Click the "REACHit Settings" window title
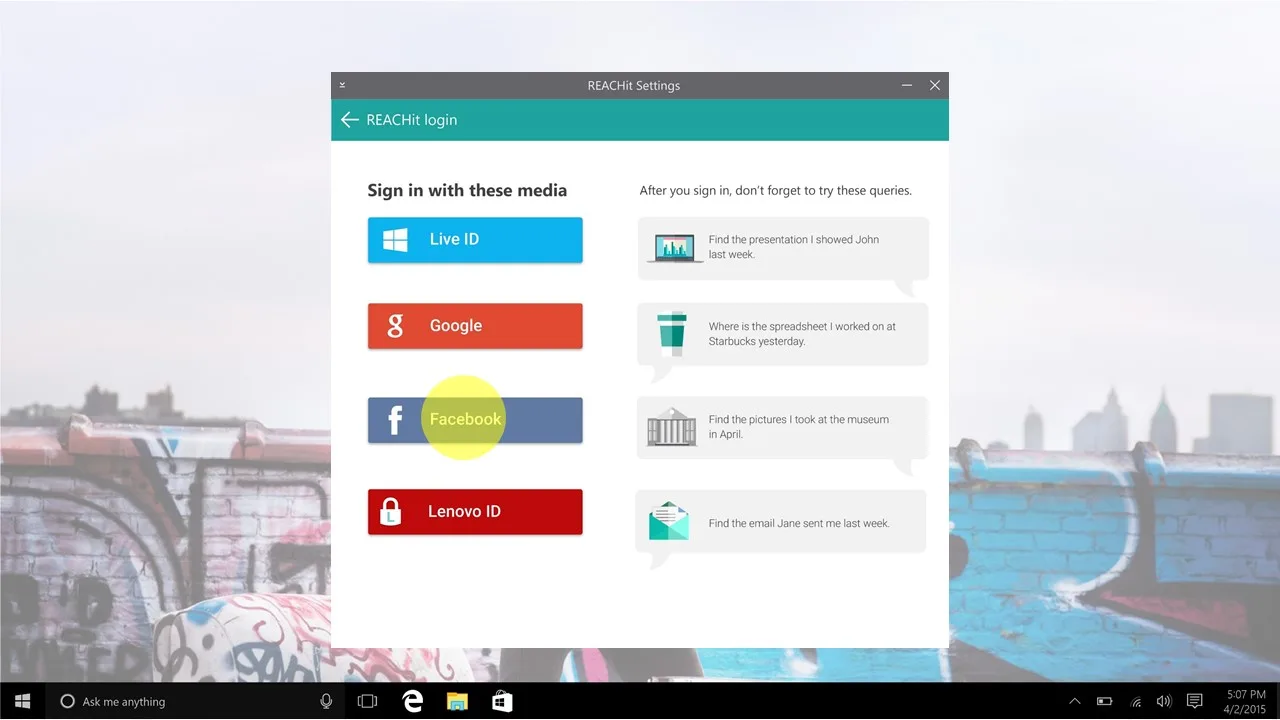Screen dimensions: 1280x720 point(634,86)
